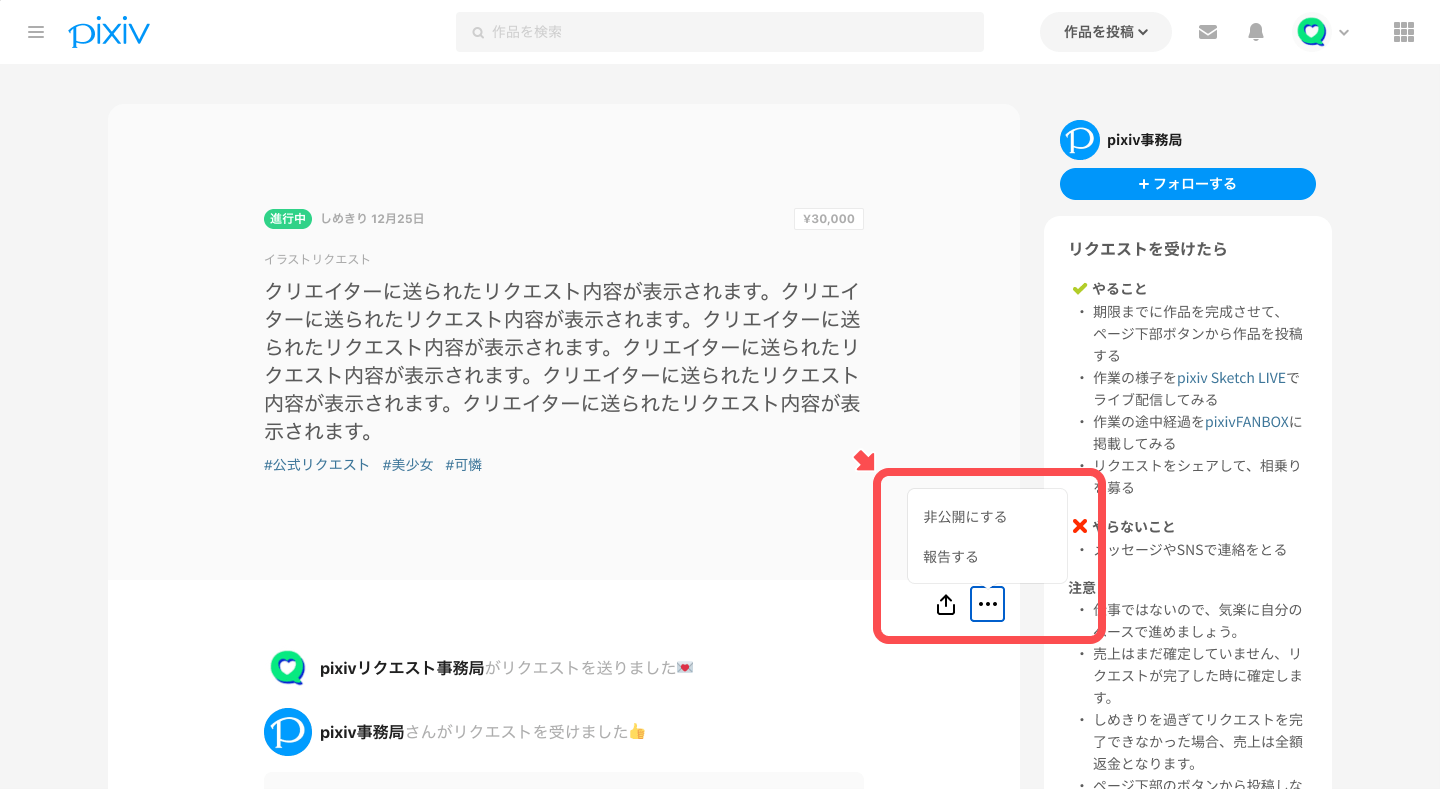Toggle the three-dot more options button
1440x789 pixels.
click(x=987, y=604)
